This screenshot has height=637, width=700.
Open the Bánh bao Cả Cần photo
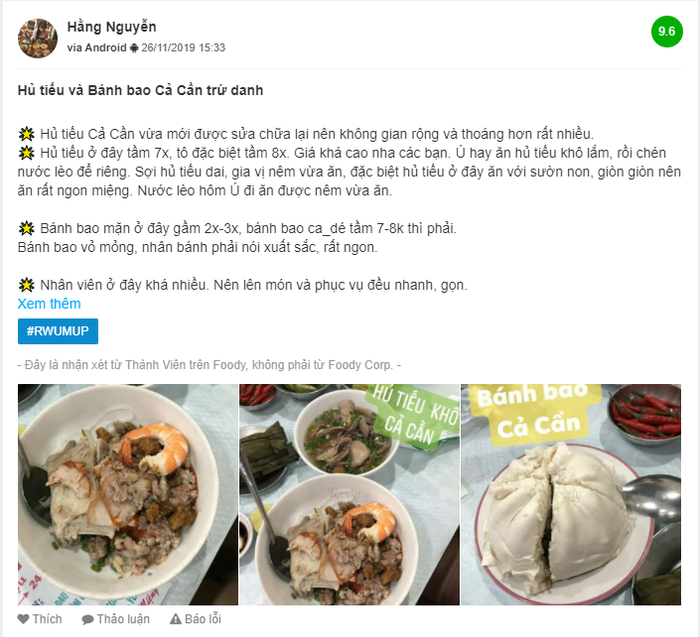point(571,495)
